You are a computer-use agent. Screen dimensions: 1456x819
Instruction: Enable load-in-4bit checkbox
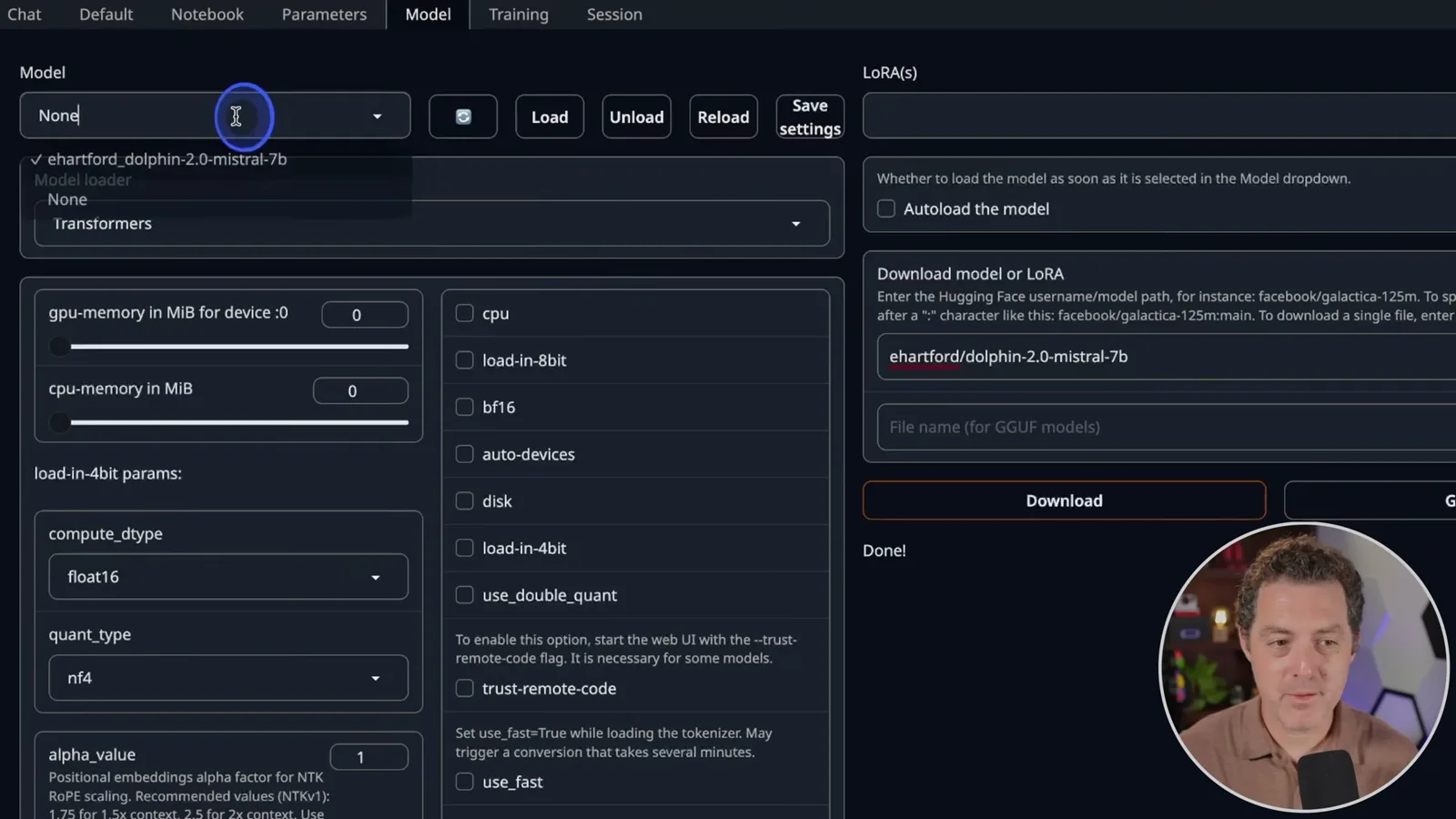464,548
